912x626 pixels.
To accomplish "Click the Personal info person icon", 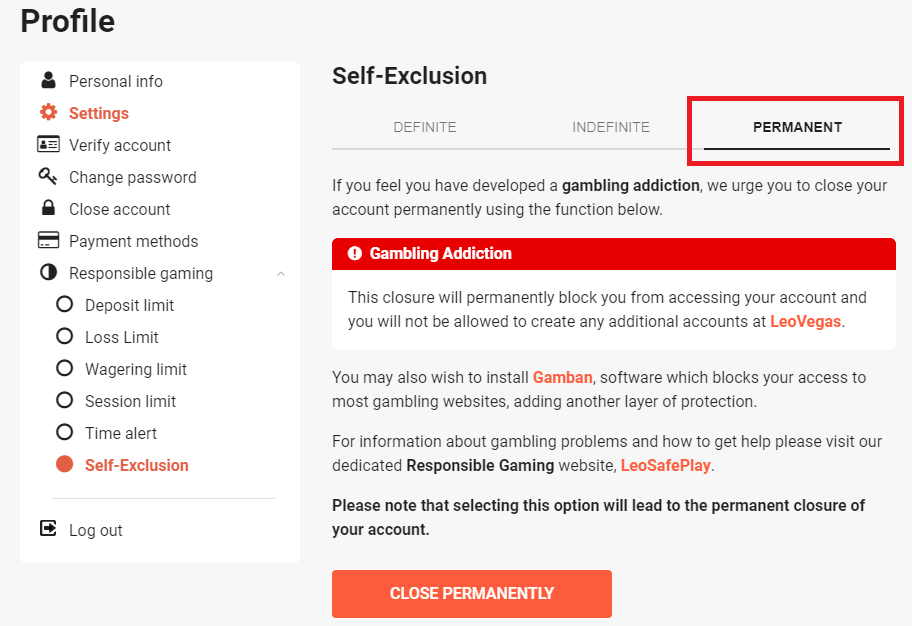I will [48, 80].
